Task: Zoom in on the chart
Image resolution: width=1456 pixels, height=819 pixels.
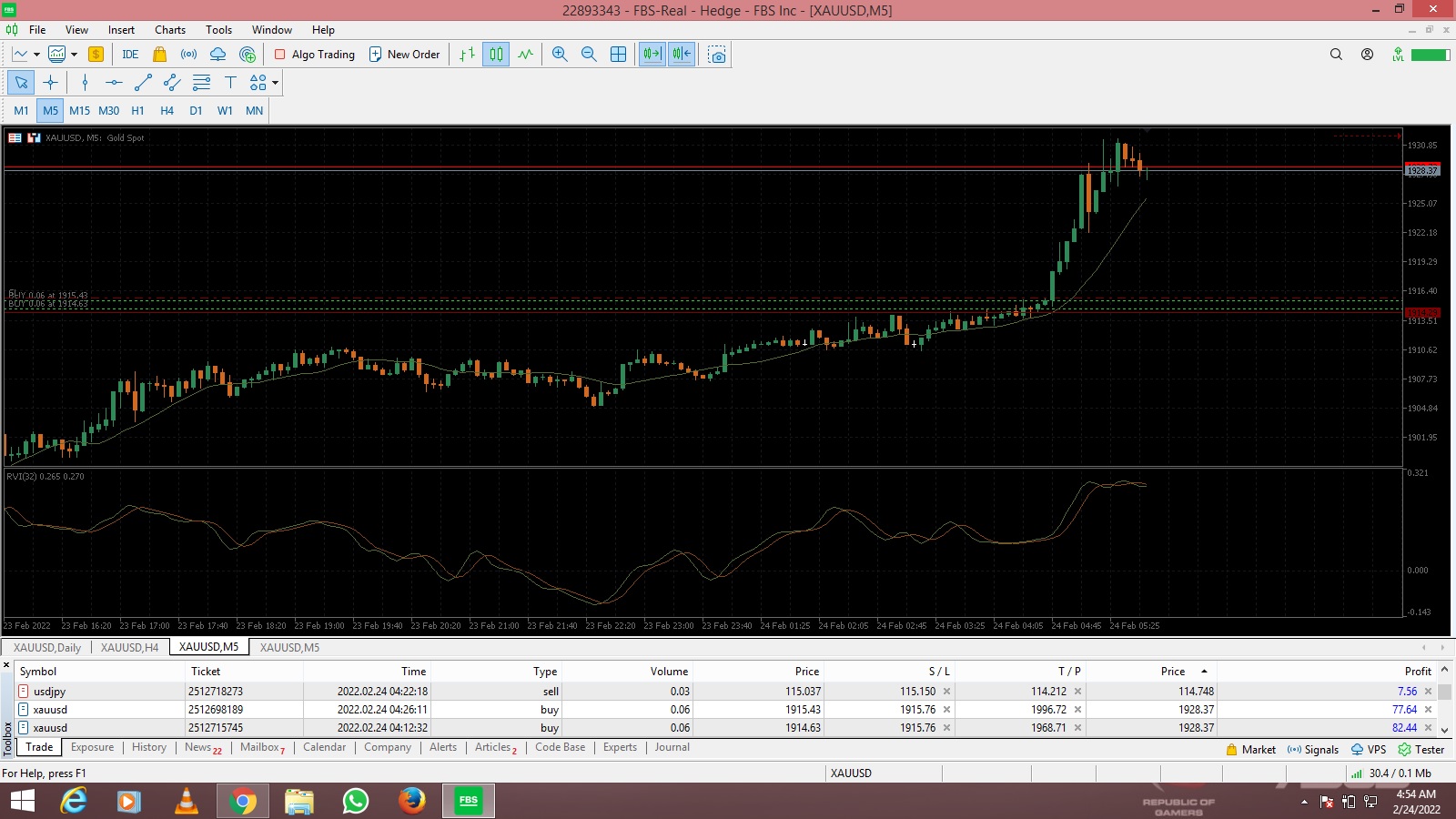Action: click(x=560, y=55)
